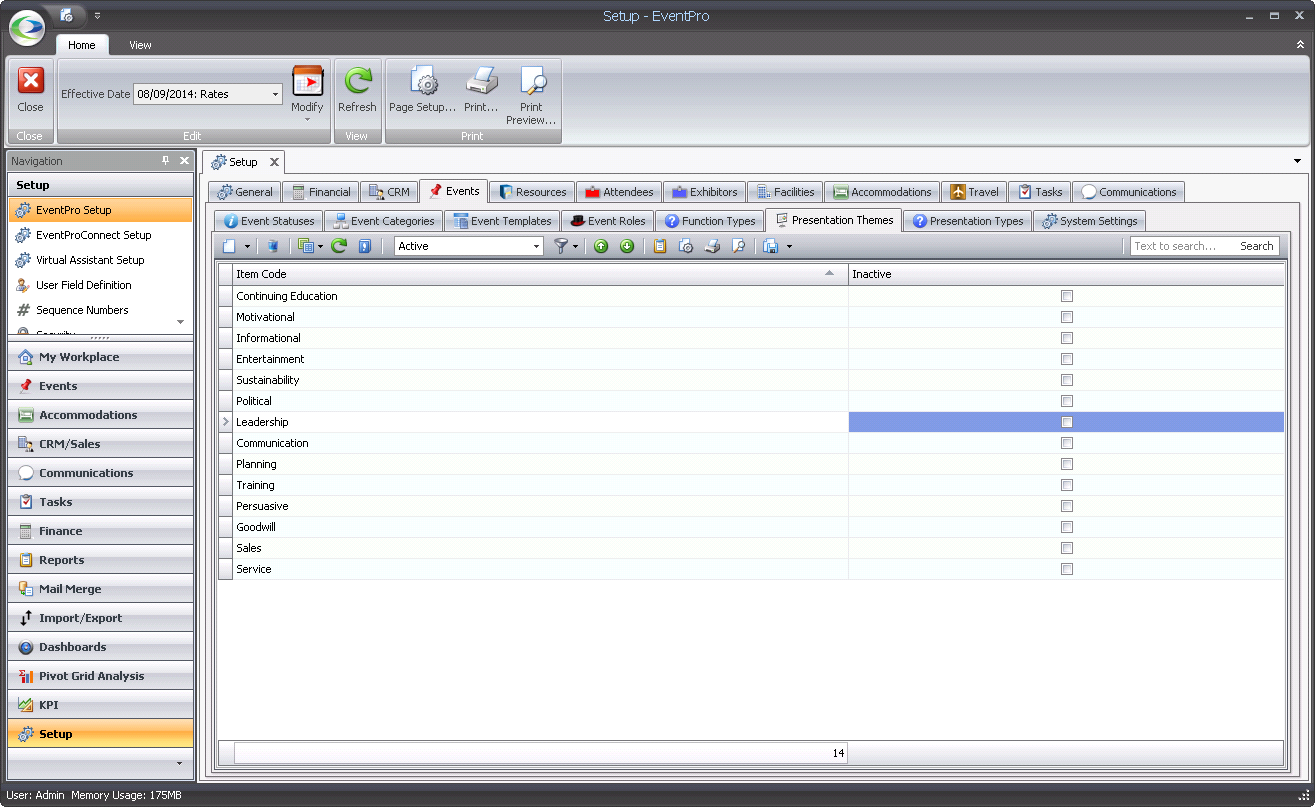Click the Text to search input field
The height and width of the screenshot is (807, 1315).
[x=1183, y=246]
